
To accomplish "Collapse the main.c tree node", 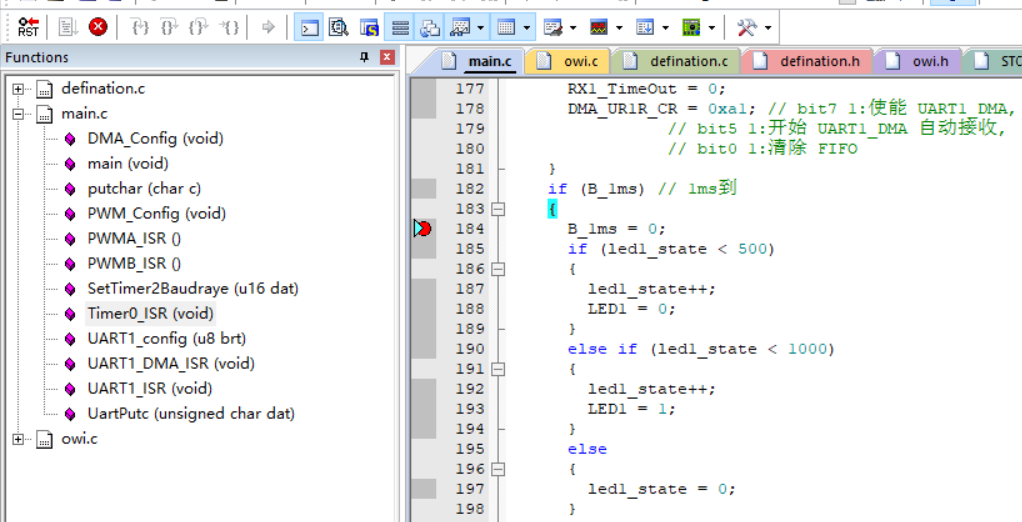I will click(x=18, y=114).
